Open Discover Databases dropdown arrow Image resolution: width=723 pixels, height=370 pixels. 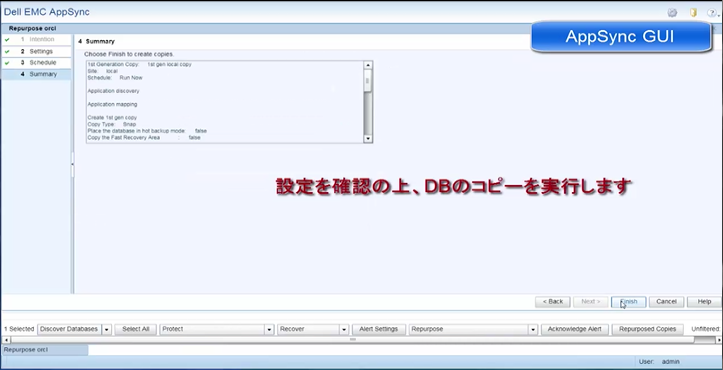(x=107, y=329)
